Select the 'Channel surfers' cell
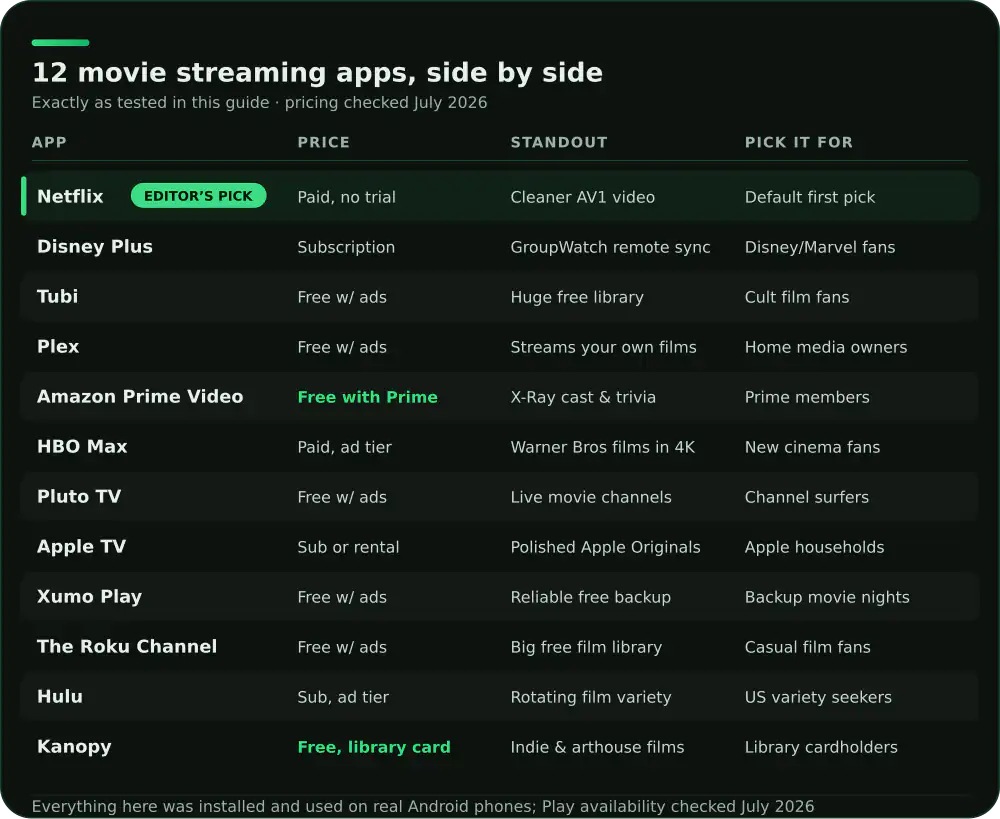This screenshot has width=1000, height=819. point(807,497)
